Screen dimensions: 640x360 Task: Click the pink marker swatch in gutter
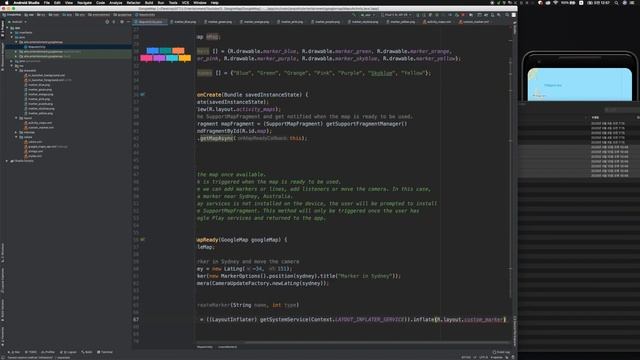coord(146,58)
